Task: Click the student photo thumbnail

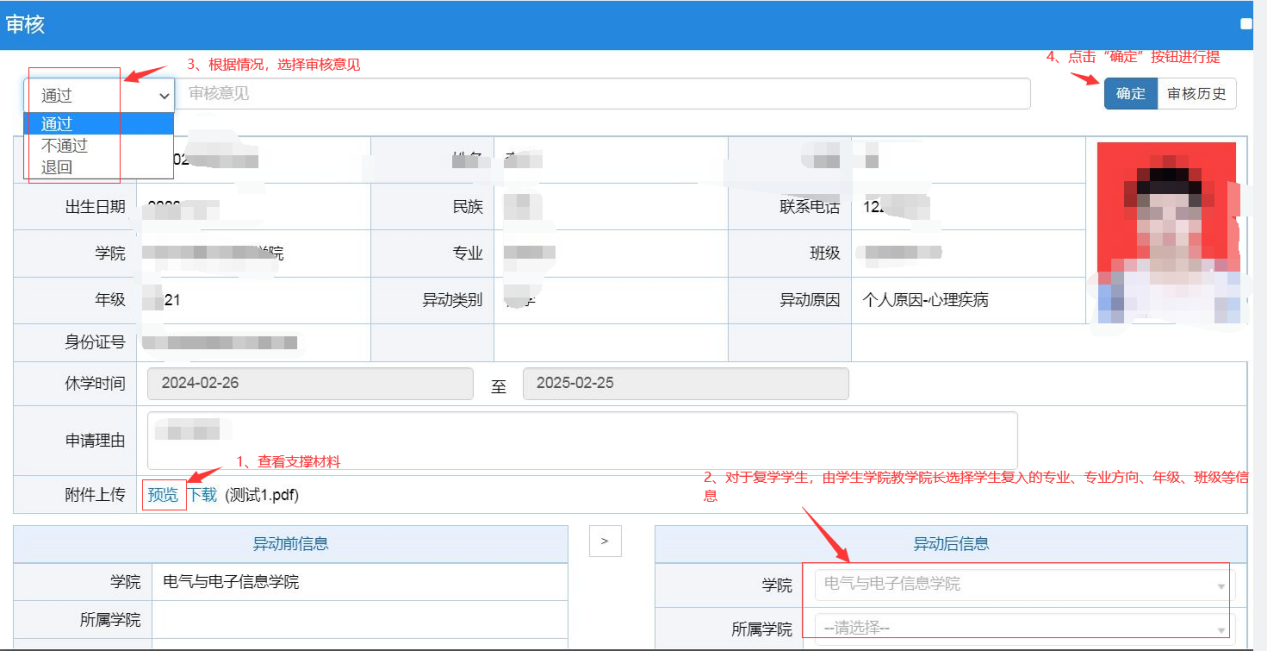Action: tap(1166, 232)
